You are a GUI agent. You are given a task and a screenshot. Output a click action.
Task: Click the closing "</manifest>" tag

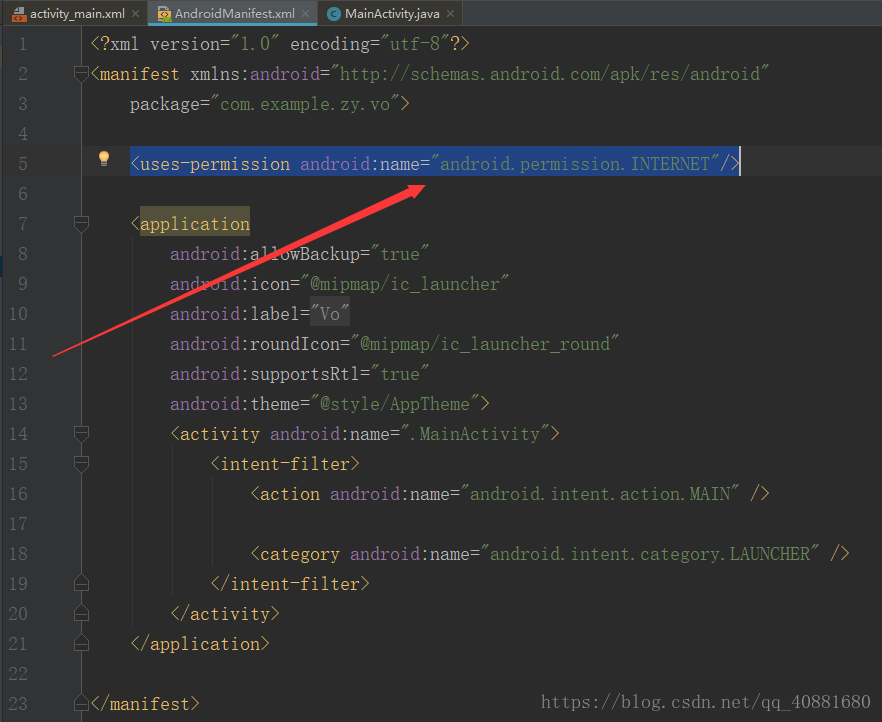(145, 703)
